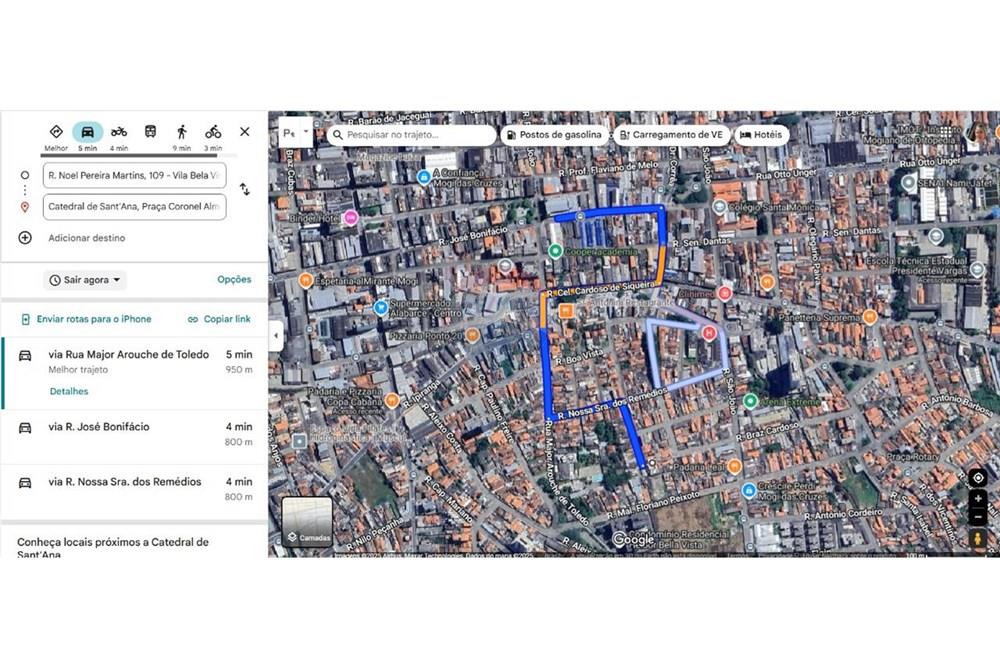Enable the Carregamento de VE filter
This screenshot has width=1000, height=667.
coord(670,135)
